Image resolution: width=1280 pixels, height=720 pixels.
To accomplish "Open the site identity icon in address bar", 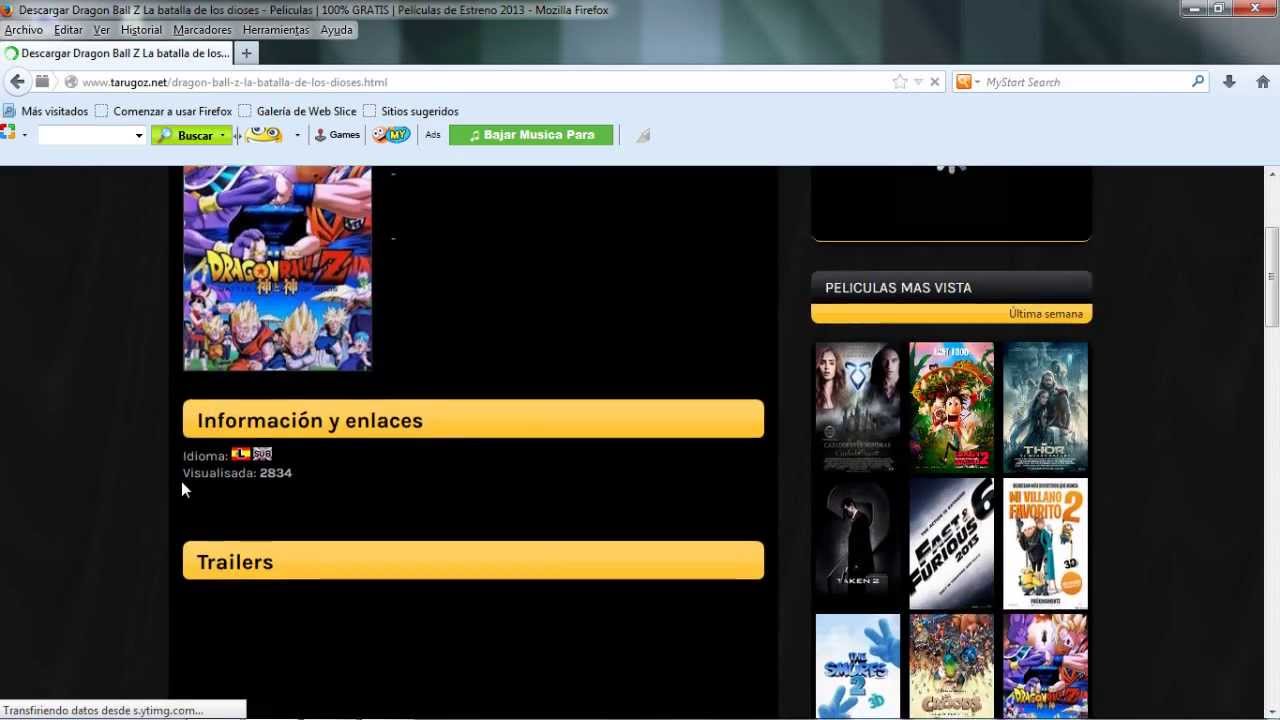I will coord(70,82).
